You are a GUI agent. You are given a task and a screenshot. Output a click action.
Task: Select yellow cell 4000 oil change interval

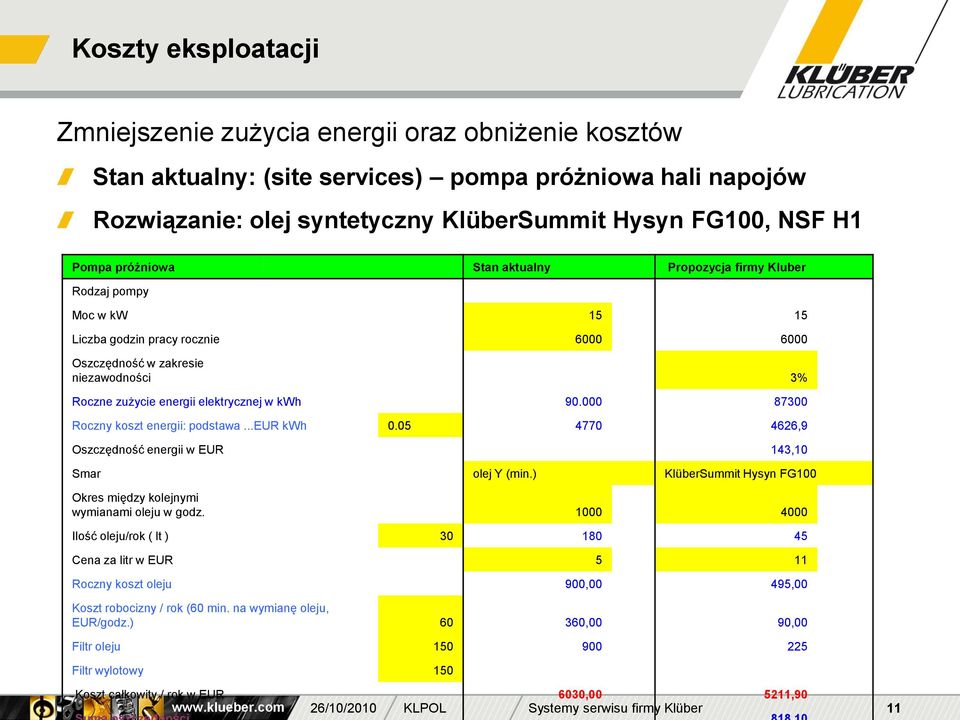pos(737,504)
